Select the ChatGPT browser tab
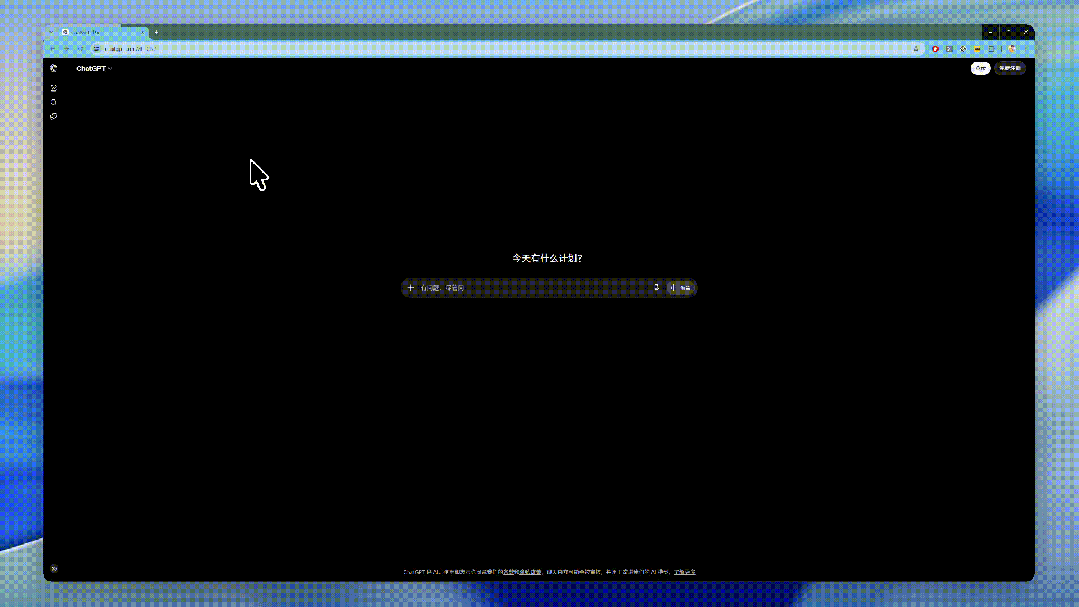The image size is (1079, 607). (103, 32)
